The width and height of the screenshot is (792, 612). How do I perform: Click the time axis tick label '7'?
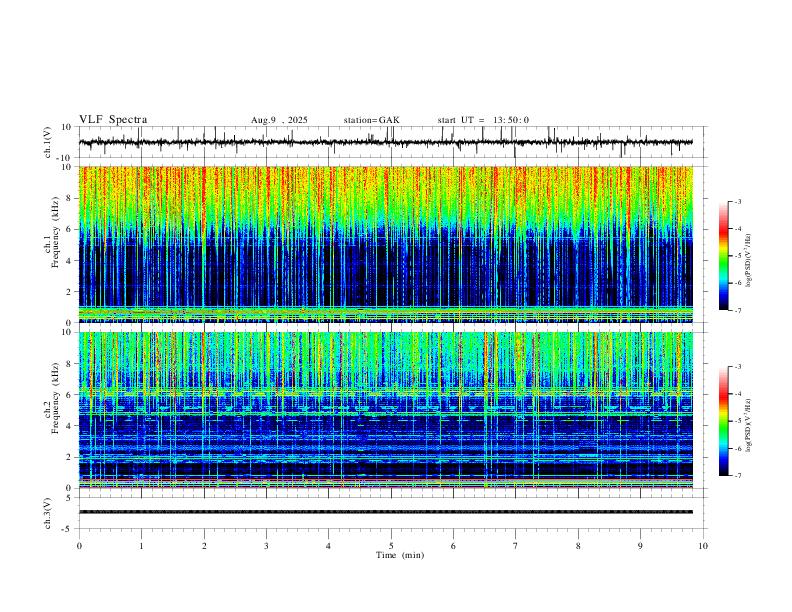tap(516, 546)
